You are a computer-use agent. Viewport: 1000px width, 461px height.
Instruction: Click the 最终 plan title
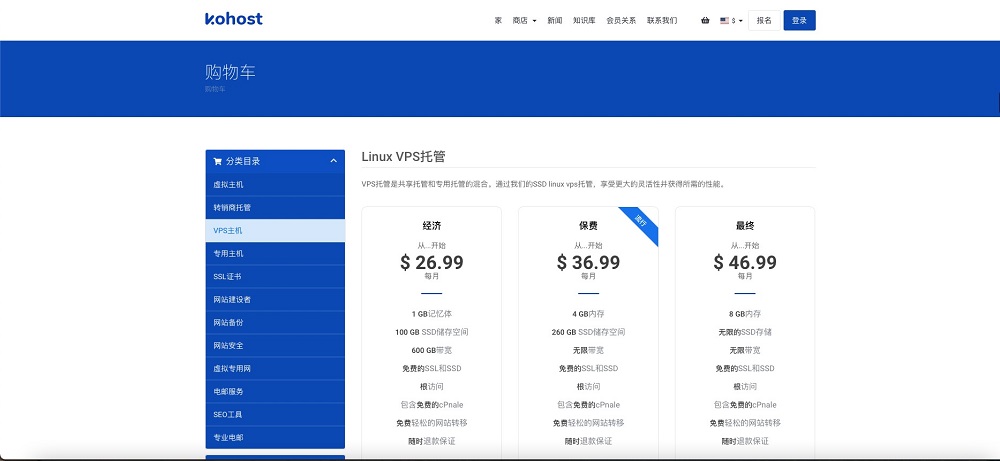coord(745,226)
